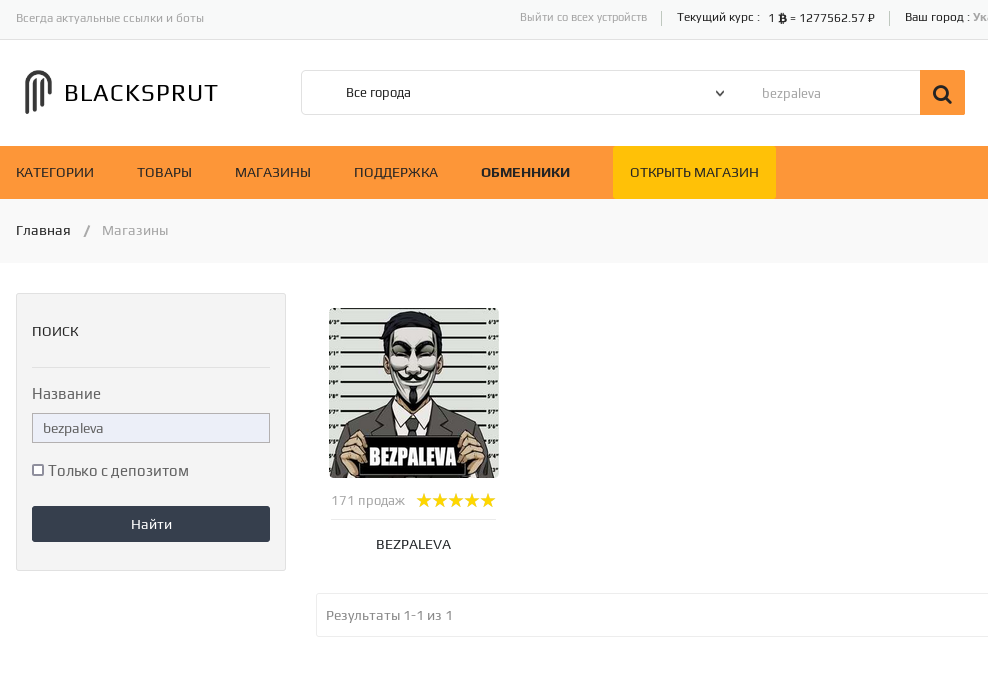
Task: Click Выйти со всех устройств link
Action: [x=583, y=18]
